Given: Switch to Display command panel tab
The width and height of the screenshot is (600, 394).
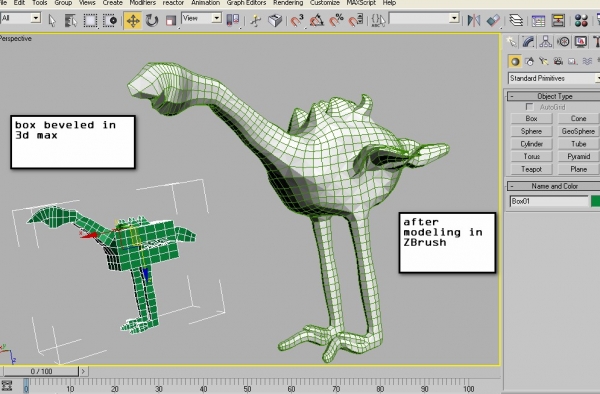Looking at the screenshot, I should (x=581, y=42).
